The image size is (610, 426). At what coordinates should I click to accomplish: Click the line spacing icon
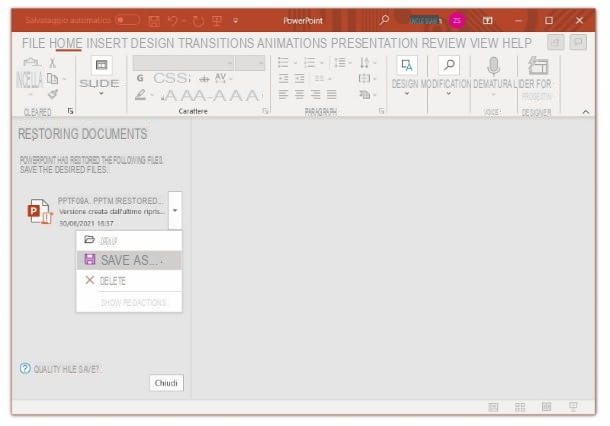[340, 62]
